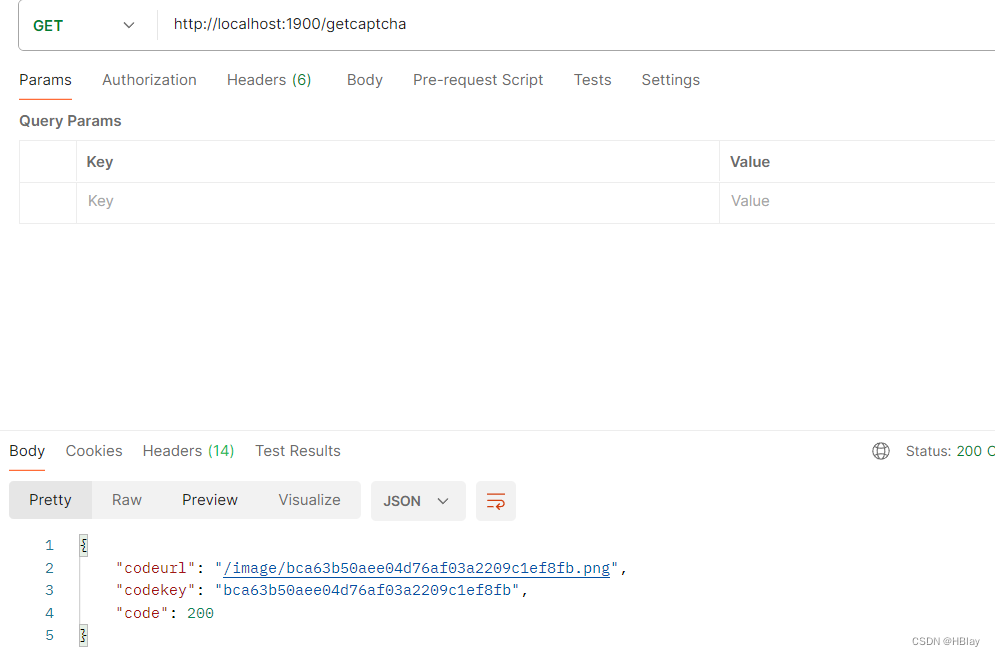
Task: Switch to the Preview response view
Action: point(209,500)
